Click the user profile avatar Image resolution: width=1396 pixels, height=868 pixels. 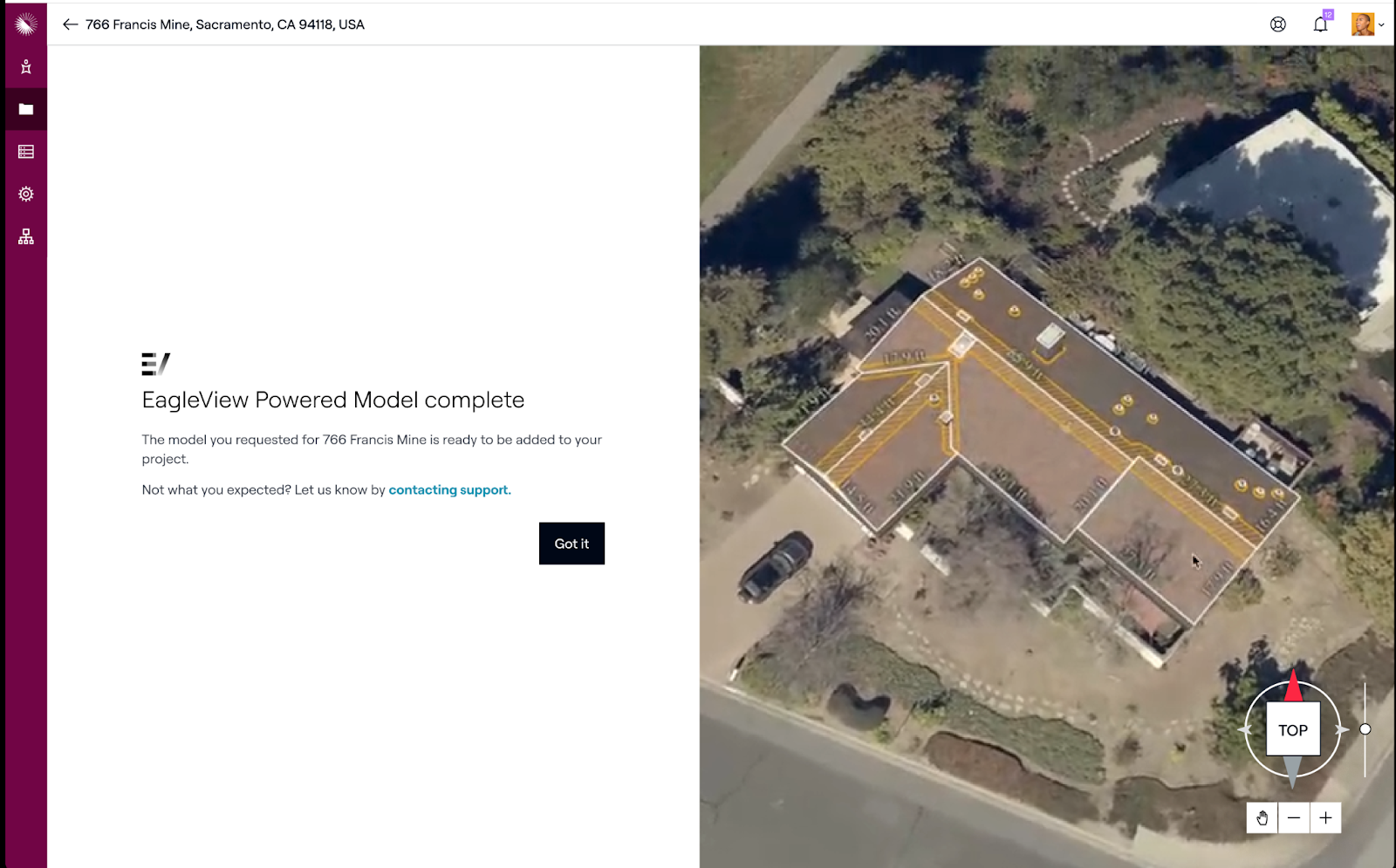(1362, 24)
